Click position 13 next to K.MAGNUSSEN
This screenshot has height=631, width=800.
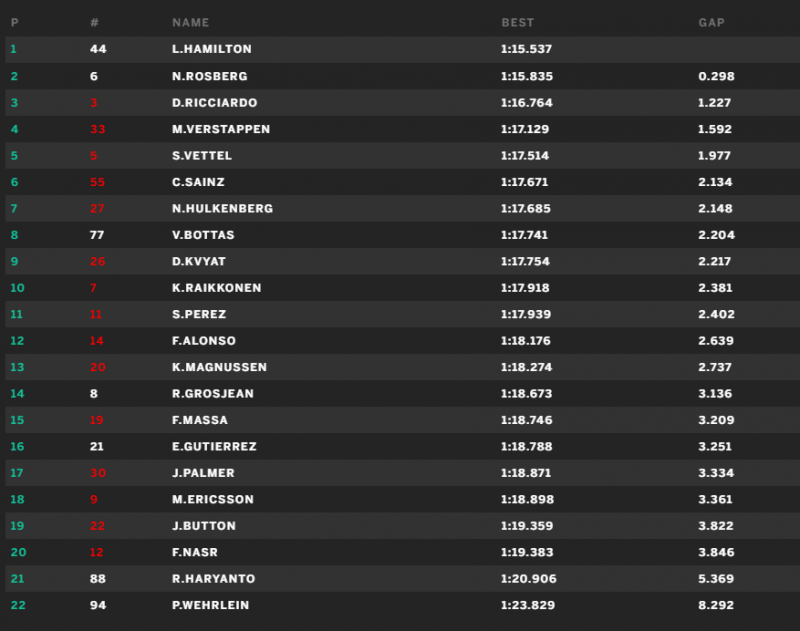click(x=17, y=367)
